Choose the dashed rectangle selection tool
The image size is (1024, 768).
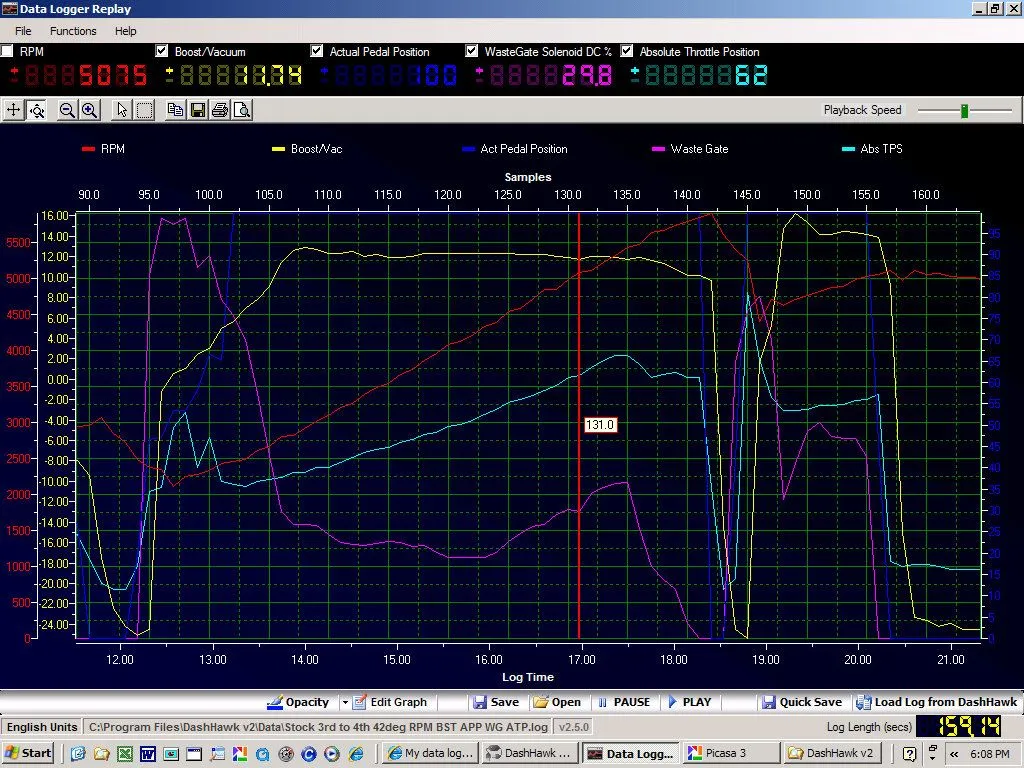pos(144,110)
